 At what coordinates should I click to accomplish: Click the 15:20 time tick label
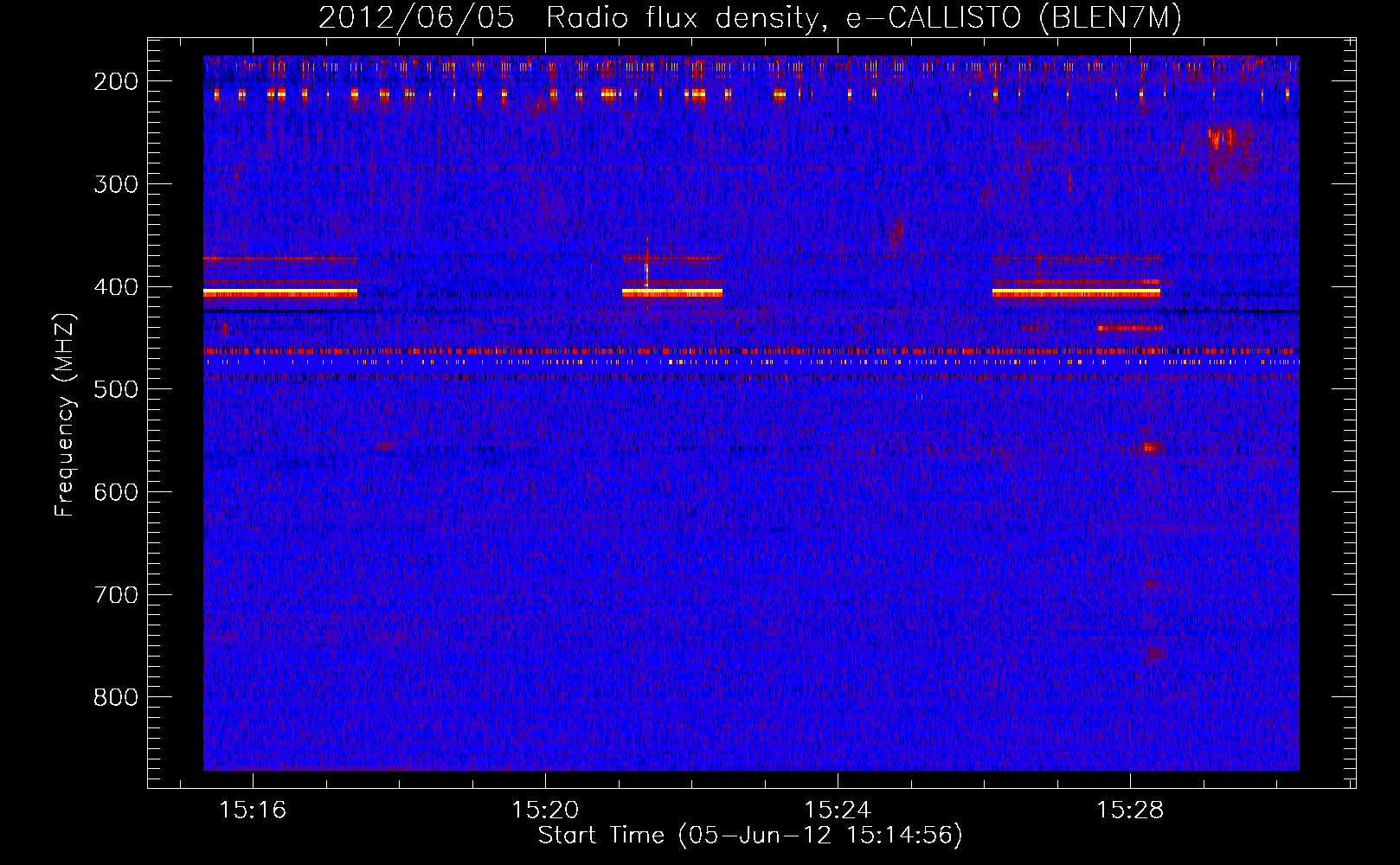point(545,811)
